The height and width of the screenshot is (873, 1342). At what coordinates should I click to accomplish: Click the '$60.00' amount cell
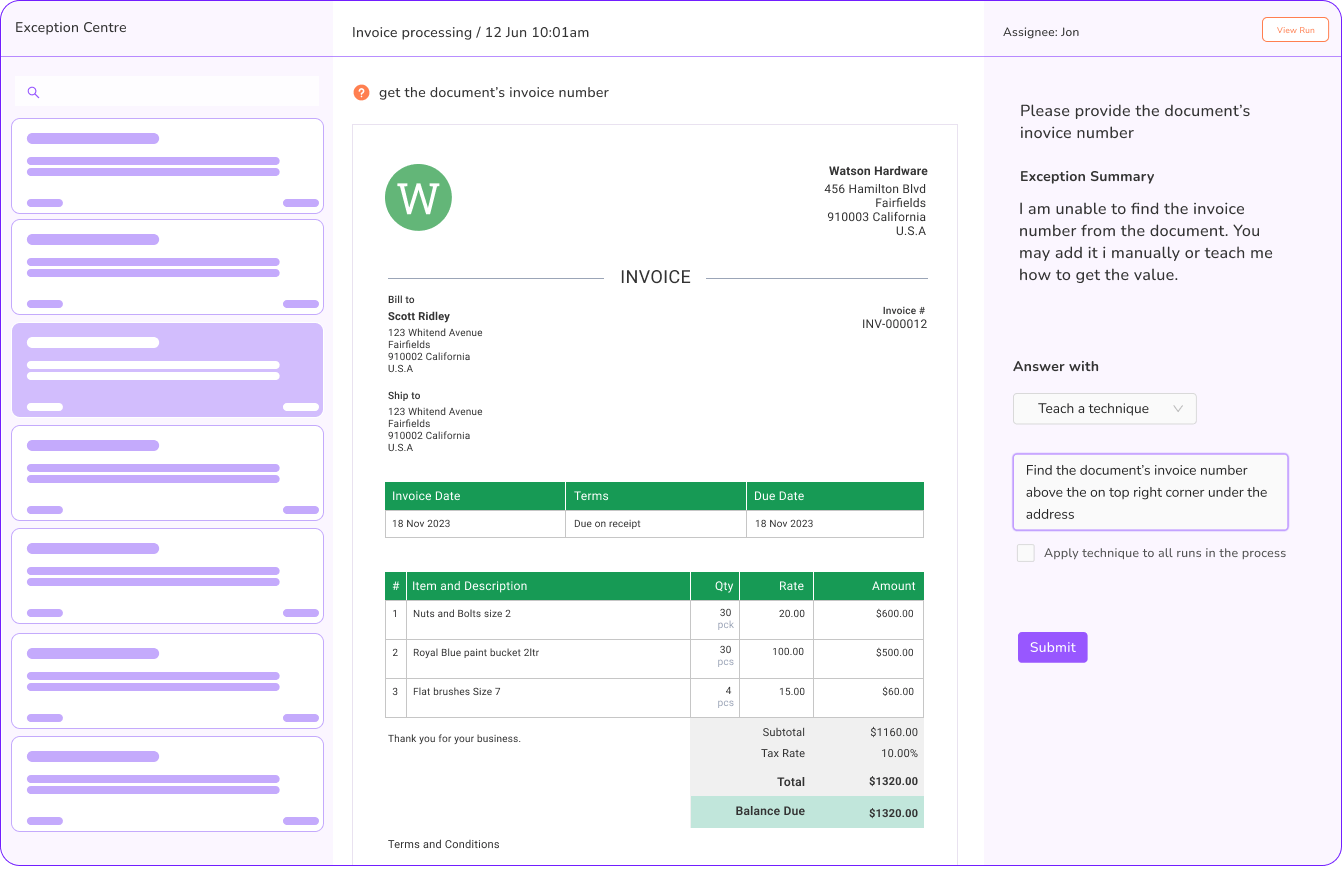(868, 698)
